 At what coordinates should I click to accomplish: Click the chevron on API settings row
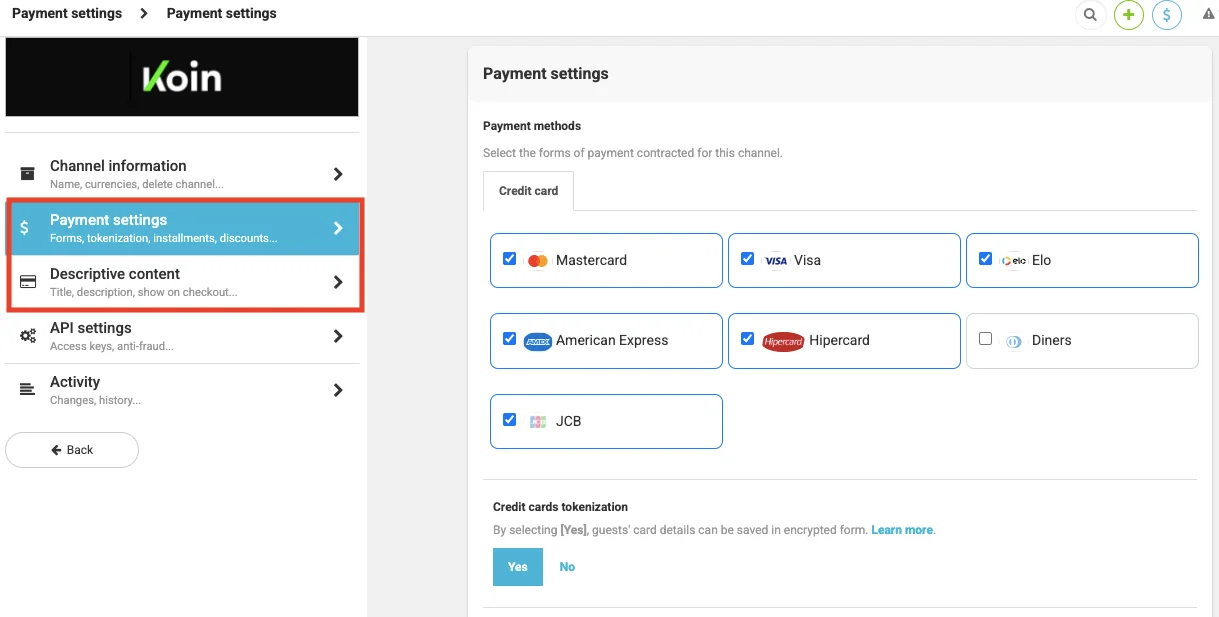tap(338, 336)
